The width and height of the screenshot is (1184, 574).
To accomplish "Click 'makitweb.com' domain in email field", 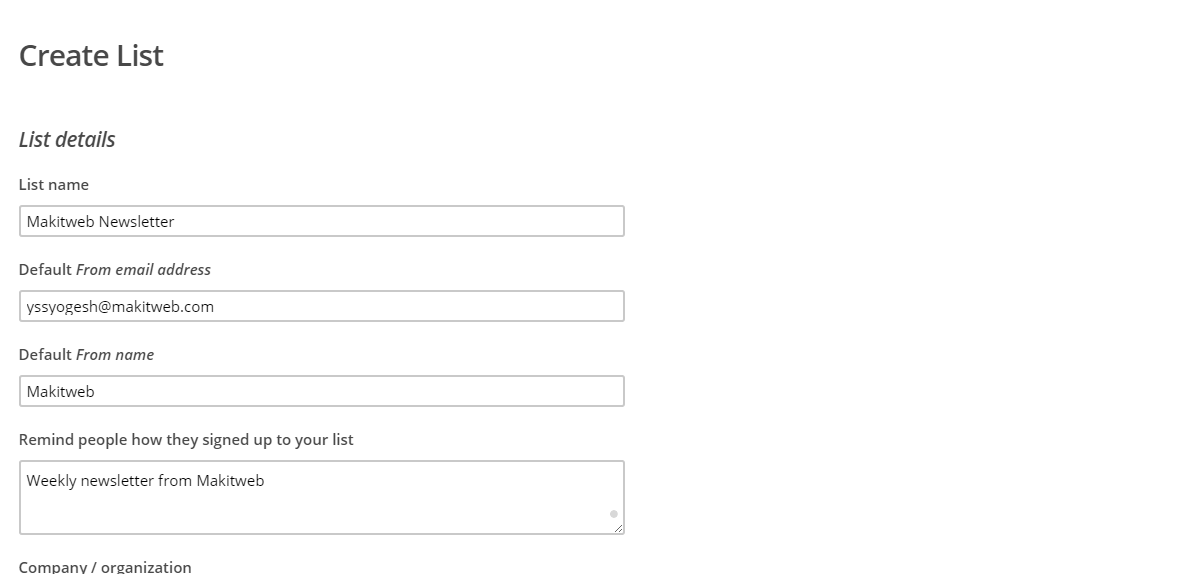I will click(x=163, y=307).
